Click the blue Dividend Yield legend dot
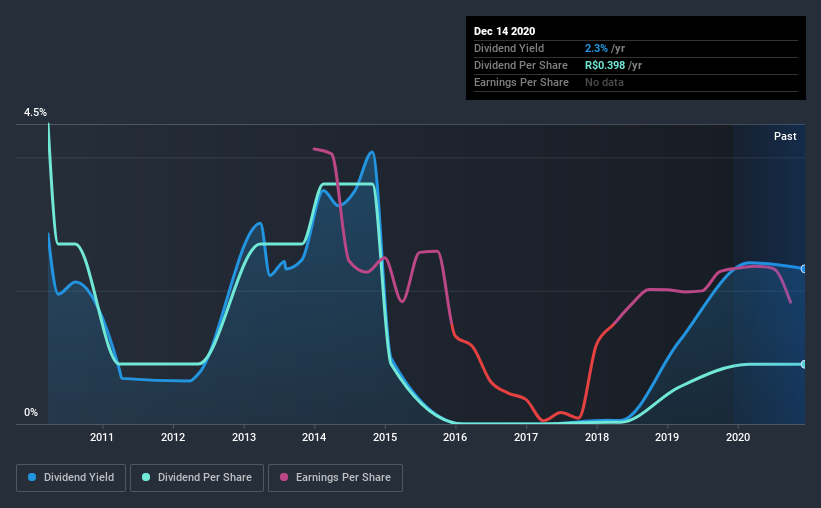 click(32, 477)
